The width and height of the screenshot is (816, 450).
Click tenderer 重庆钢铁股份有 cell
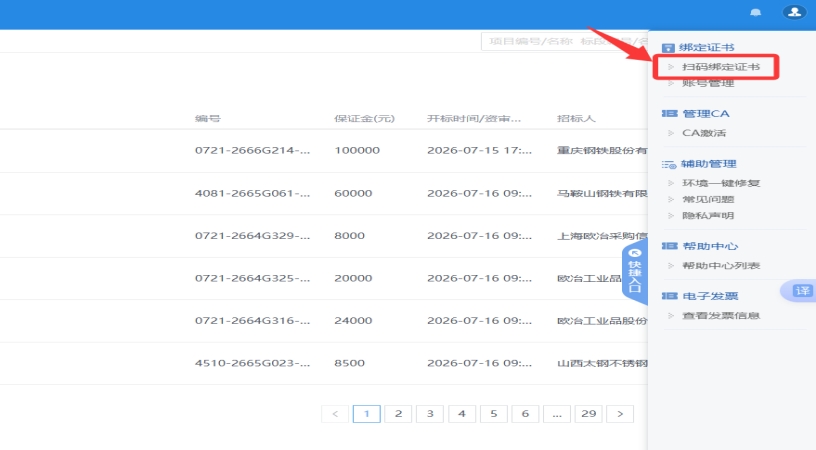click(x=602, y=150)
